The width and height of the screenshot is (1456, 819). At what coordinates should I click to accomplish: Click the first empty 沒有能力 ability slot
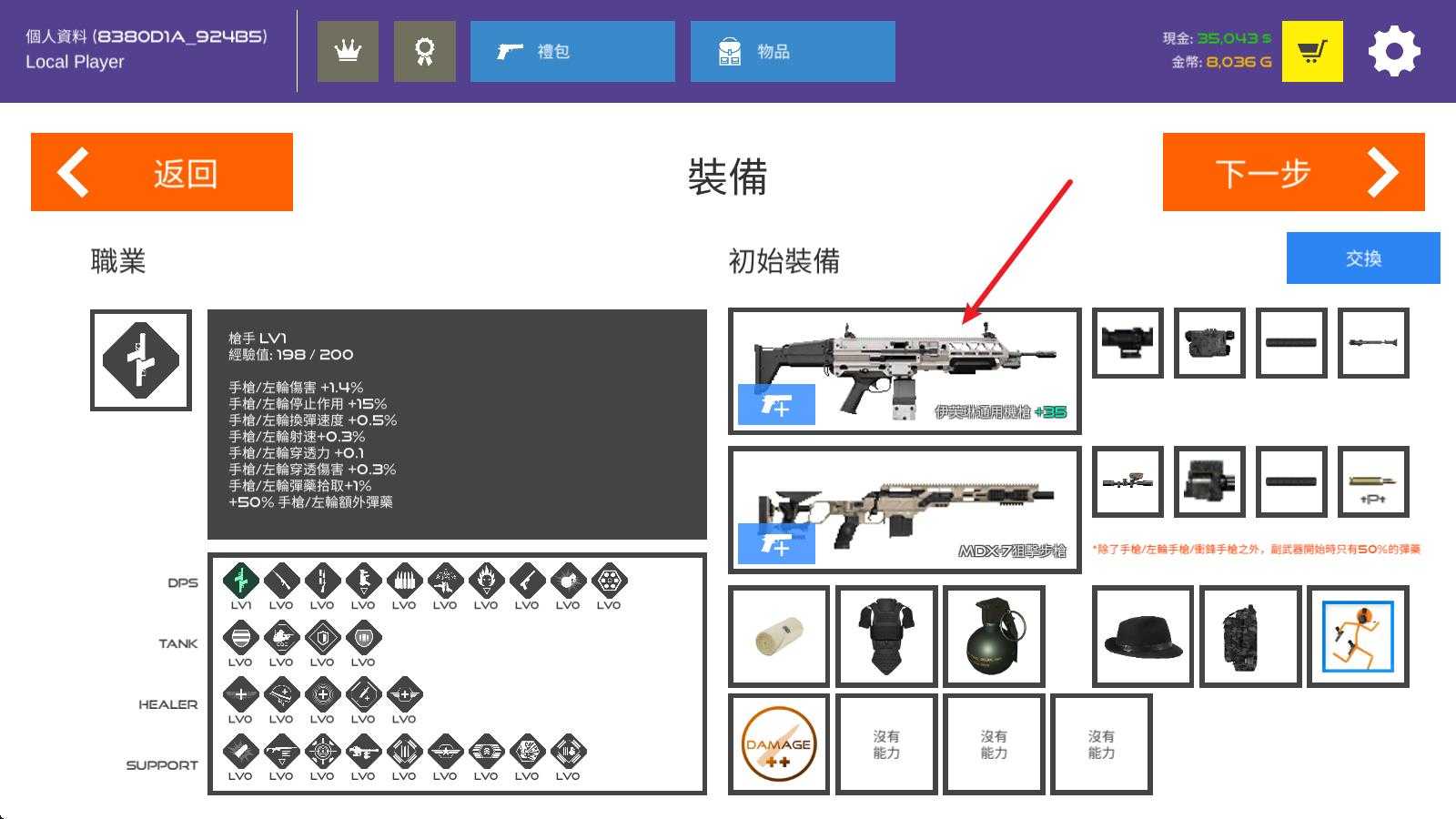point(886,743)
